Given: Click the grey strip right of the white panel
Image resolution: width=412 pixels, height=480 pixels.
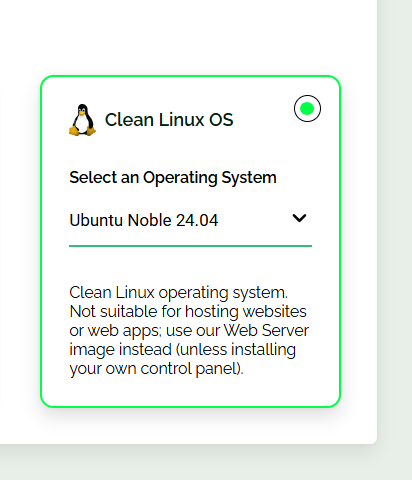Looking at the screenshot, I should click(x=395, y=220).
